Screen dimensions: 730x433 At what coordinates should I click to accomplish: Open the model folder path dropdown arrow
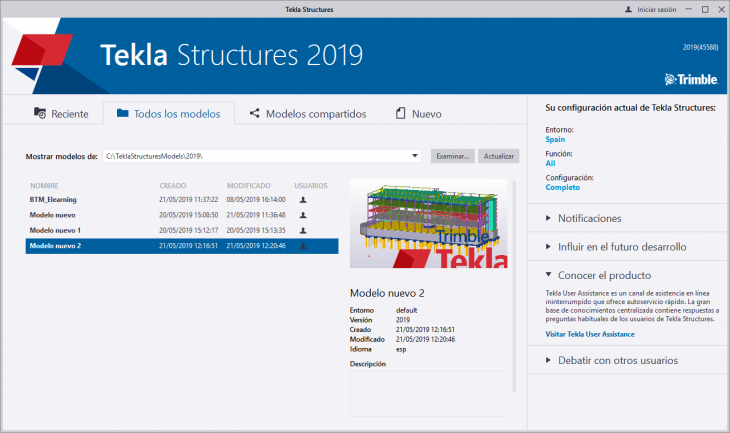(x=414, y=156)
